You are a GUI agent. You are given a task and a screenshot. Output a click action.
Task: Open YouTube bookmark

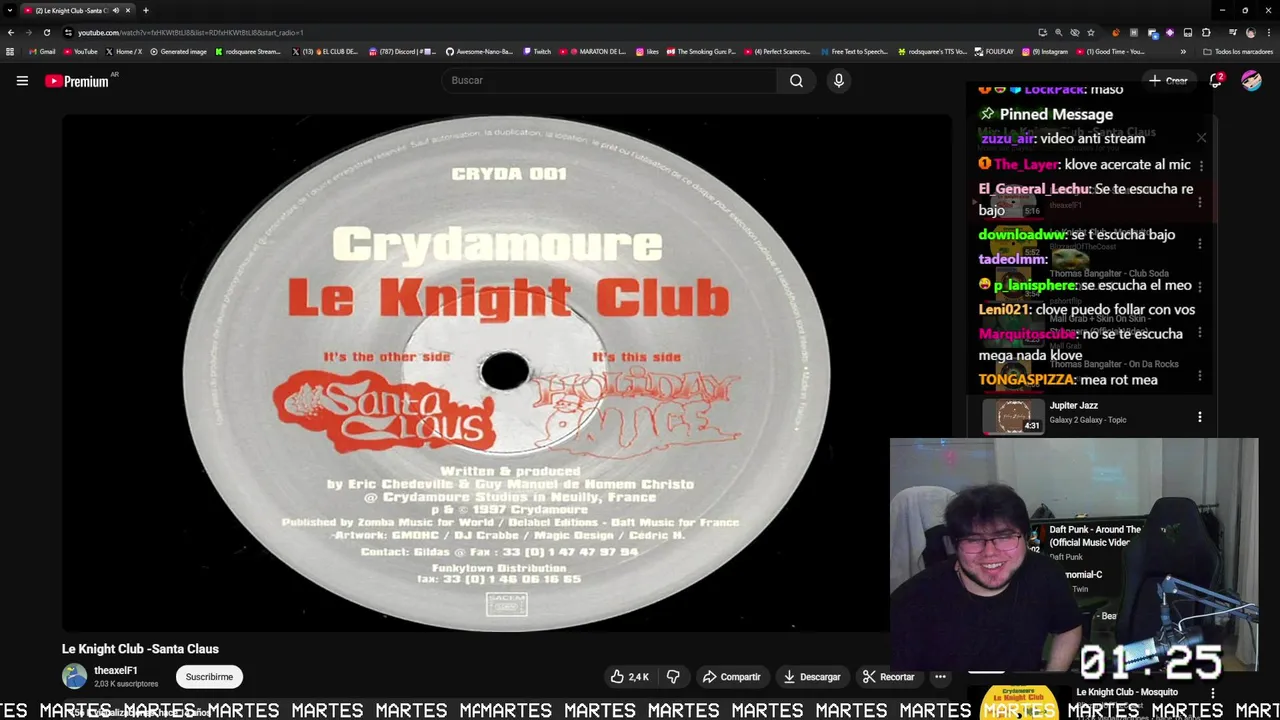click(80, 52)
